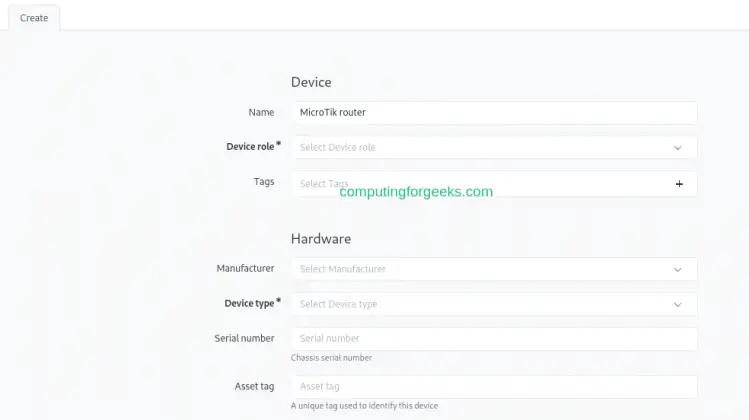Select the Asset tag text field
749x420 pixels.
tap(494, 387)
